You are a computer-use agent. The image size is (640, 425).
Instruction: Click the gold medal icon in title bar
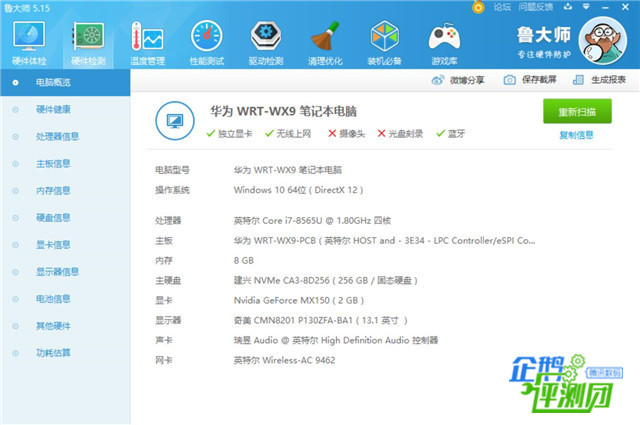tap(478, 7)
